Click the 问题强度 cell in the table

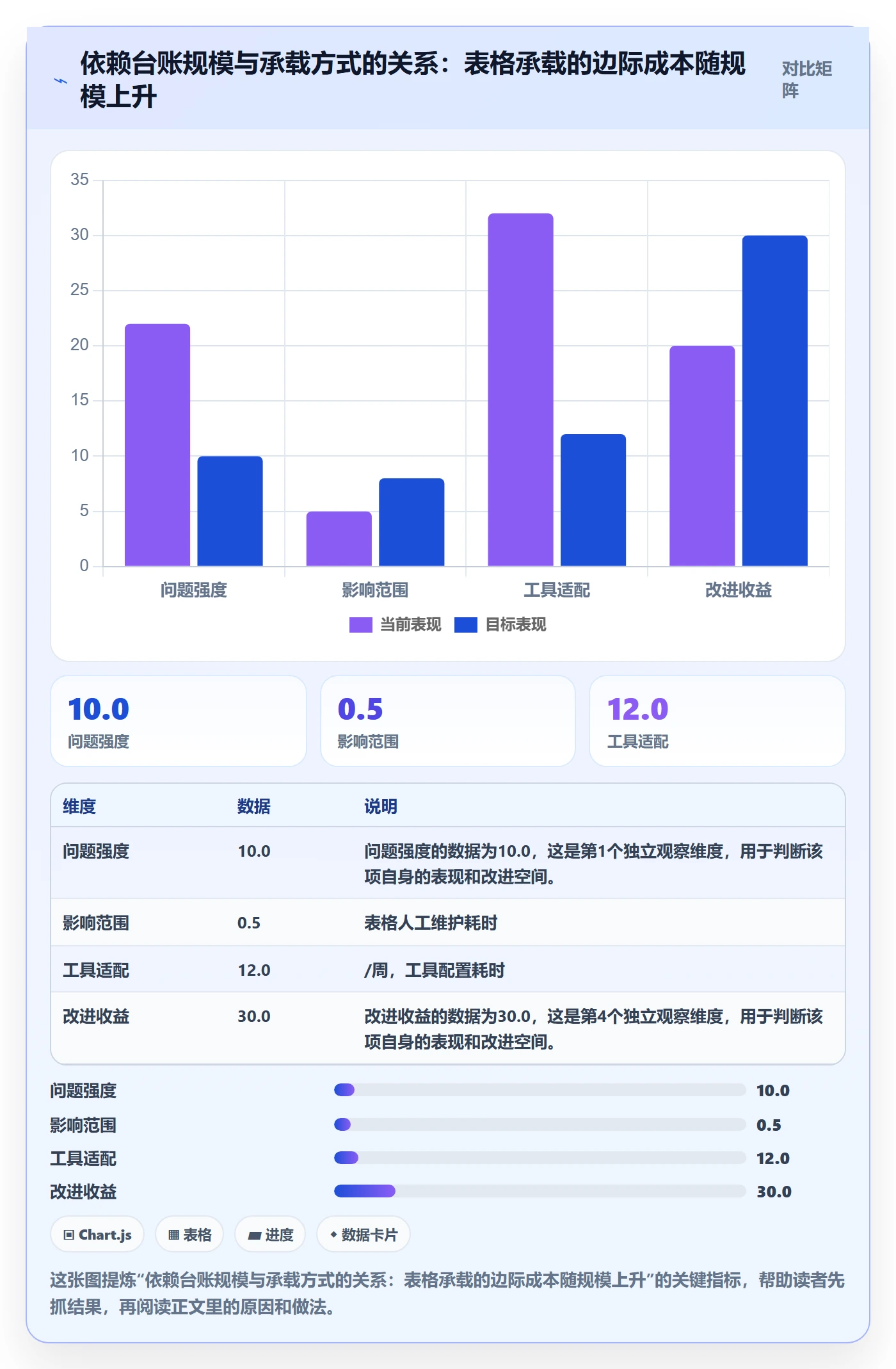96,851
